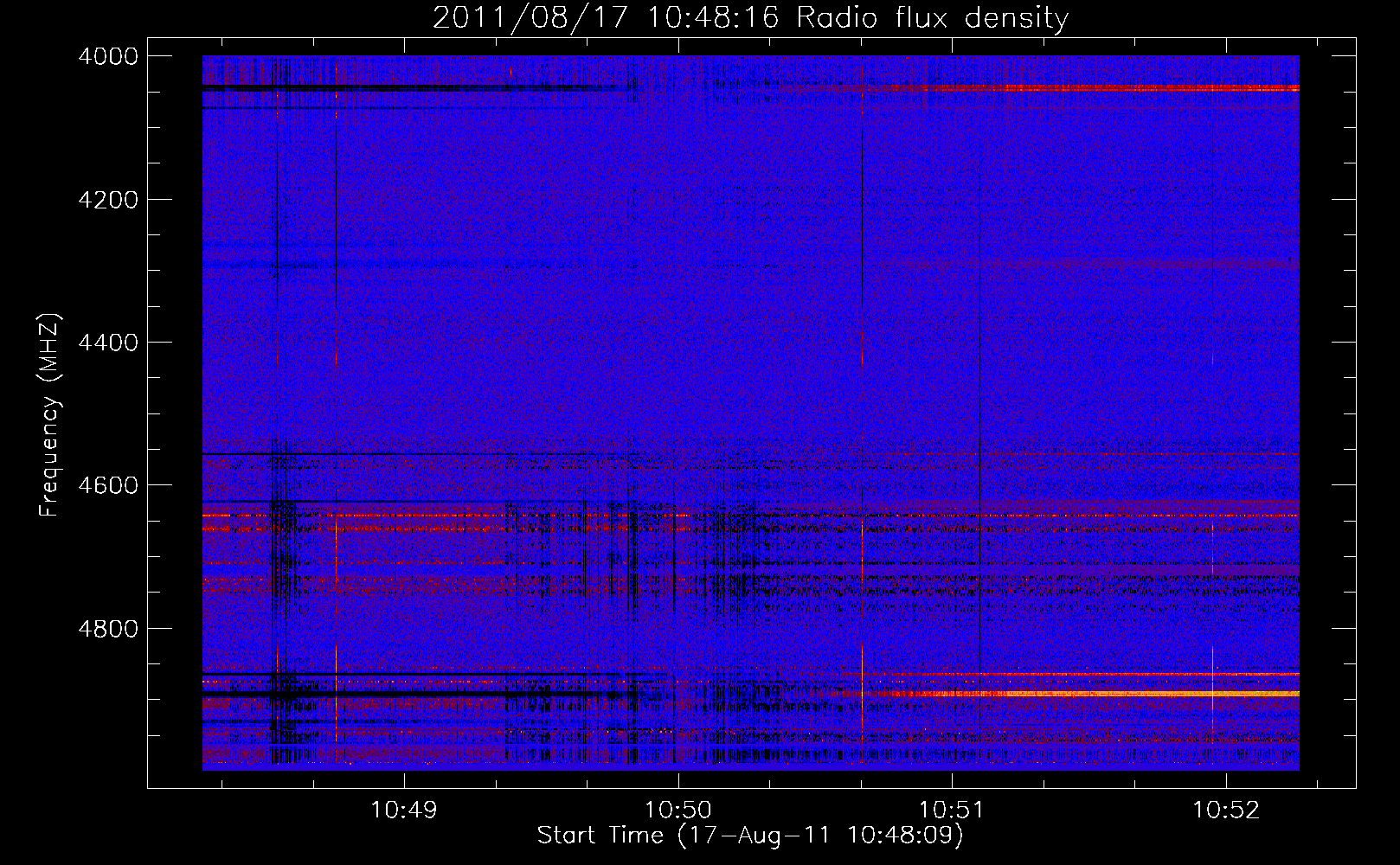The height and width of the screenshot is (865, 1400).
Task: Click the "Start Time (17-Aug-11 10:48:09)" label
Action: pyautogui.click(x=750, y=836)
